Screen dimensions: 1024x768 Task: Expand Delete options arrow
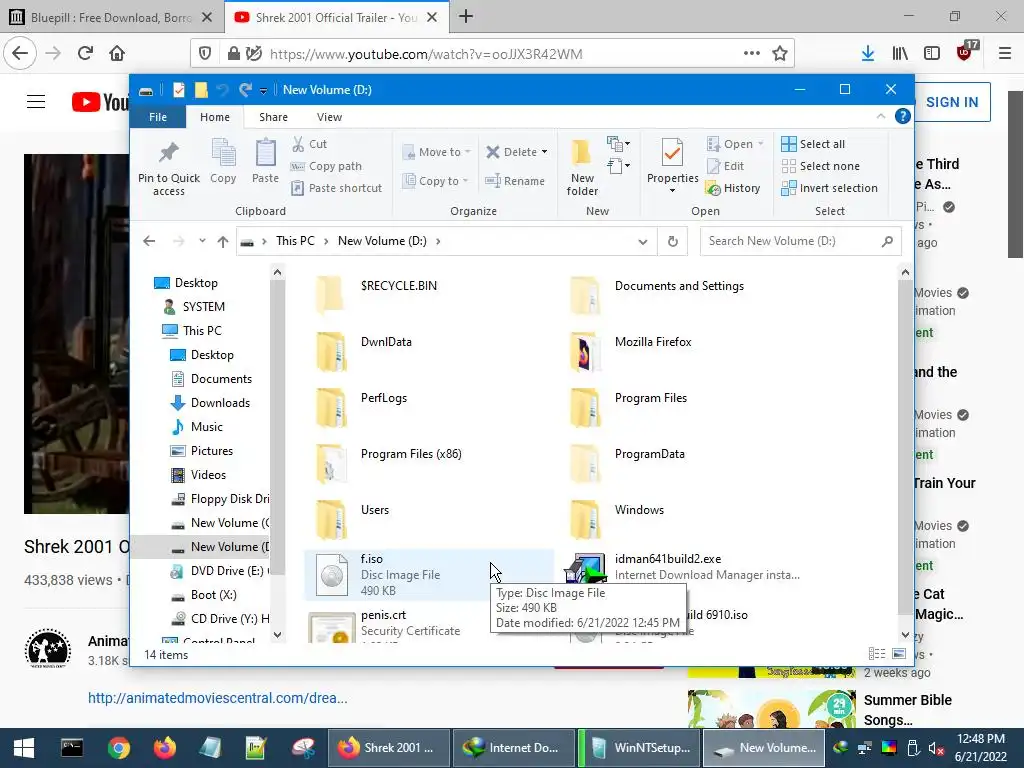pyautogui.click(x=545, y=152)
